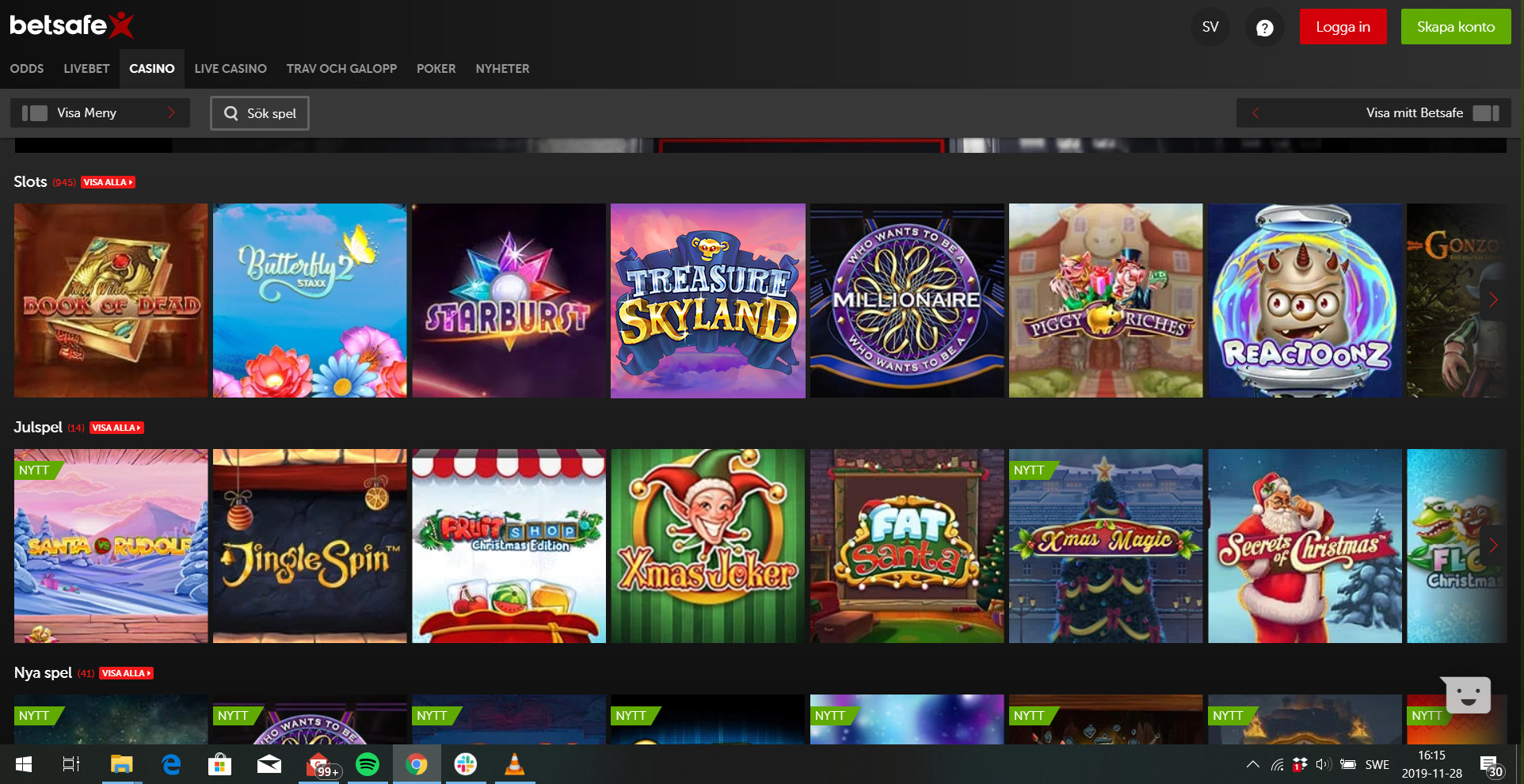Image resolution: width=1524 pixels, height=784 pixels.
Task: Click the Betsafe logo
Action: coord(71,25)
